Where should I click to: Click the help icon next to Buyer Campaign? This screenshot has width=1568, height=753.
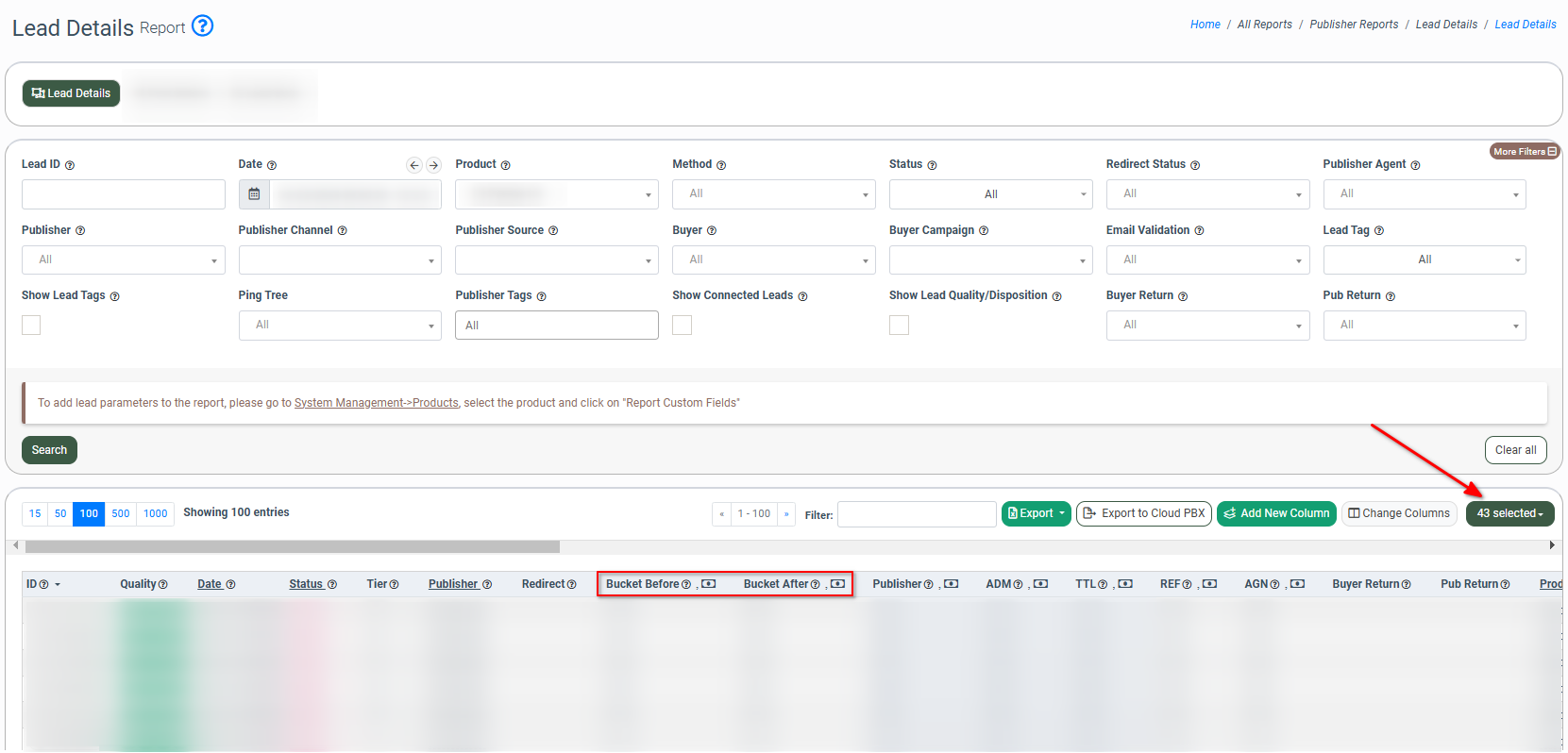coord(984,231)
